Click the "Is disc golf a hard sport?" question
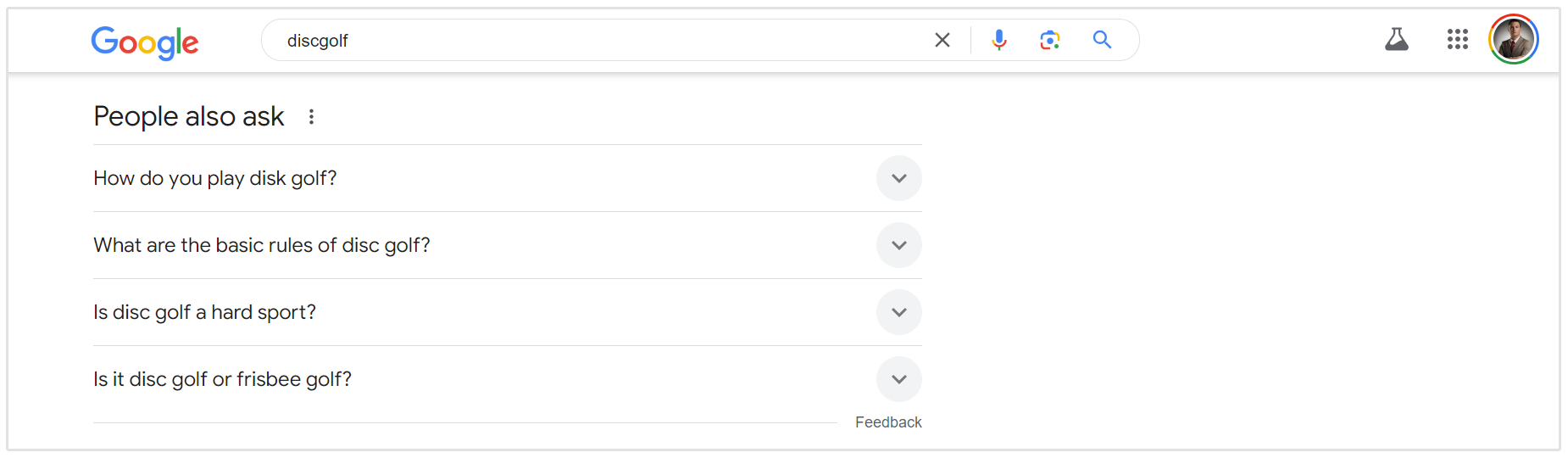The image size is (1568, 458). pyautogui.click(x=204, y=312)
